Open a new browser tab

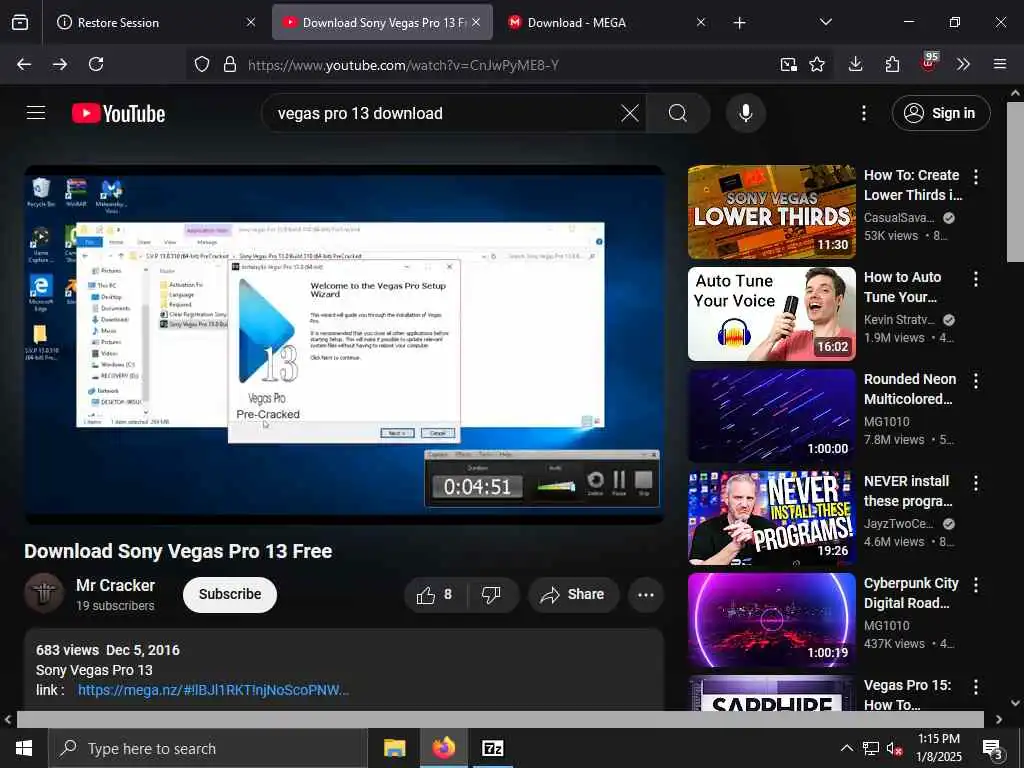tap(739, 23)
